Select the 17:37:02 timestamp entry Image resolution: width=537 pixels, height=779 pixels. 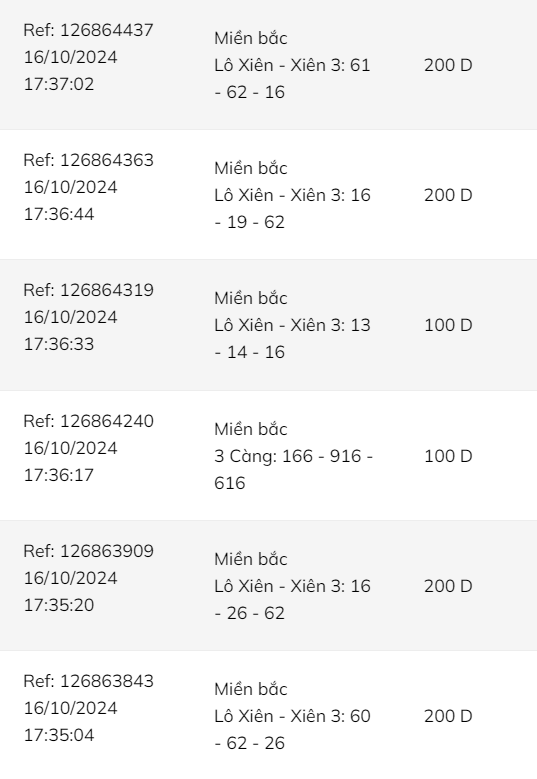(x=59, y=84)
